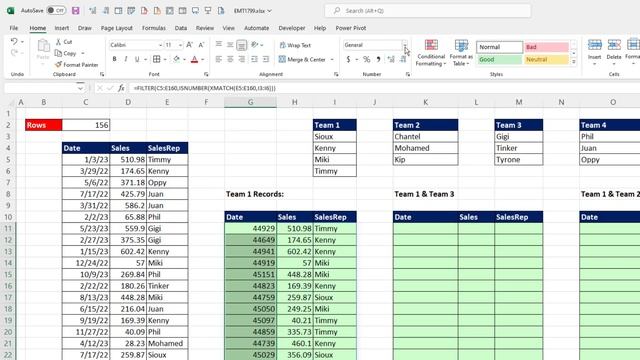Select the Bad cell style
This screenshot has height=360, width=640.
[546, 47]
